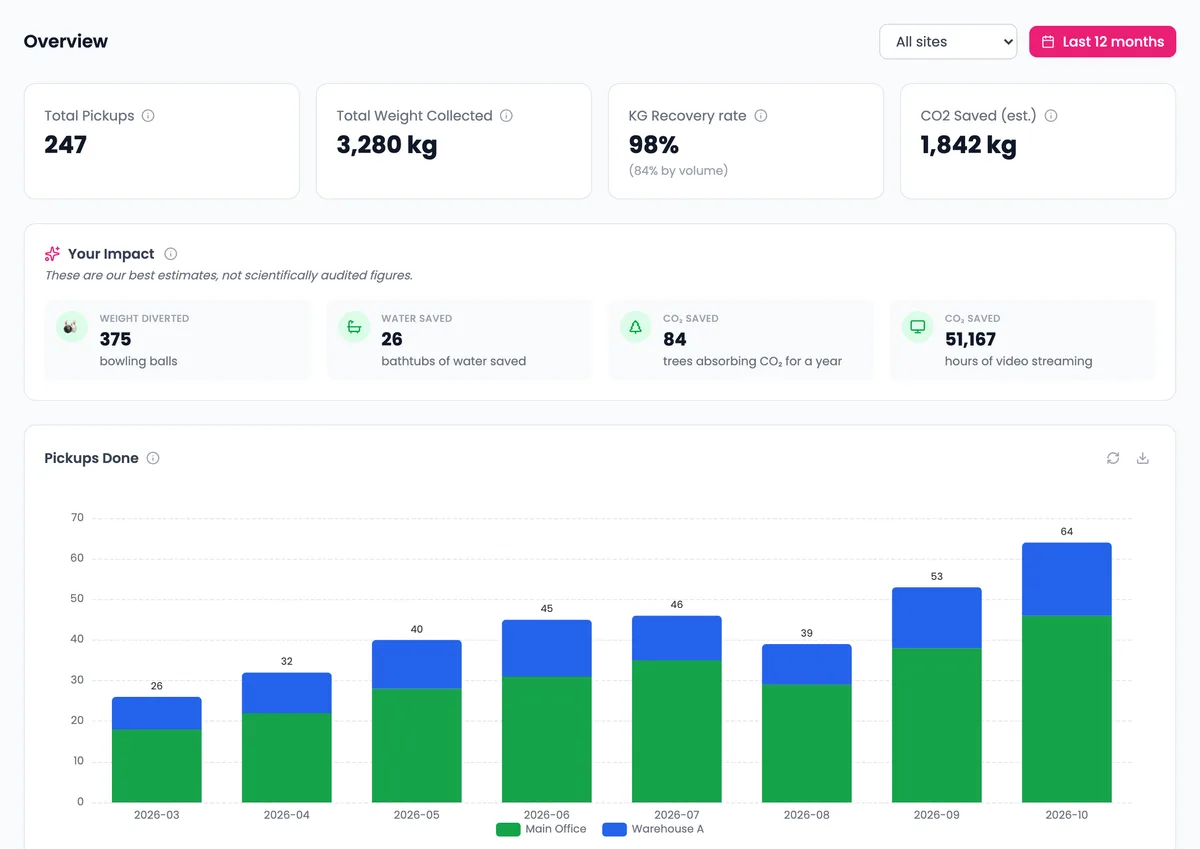Image resolution: width=1200 pixels, height=849 pixels.
Task: Click the '64' label above the 2026-10 bar
Action: (1067, 532)
